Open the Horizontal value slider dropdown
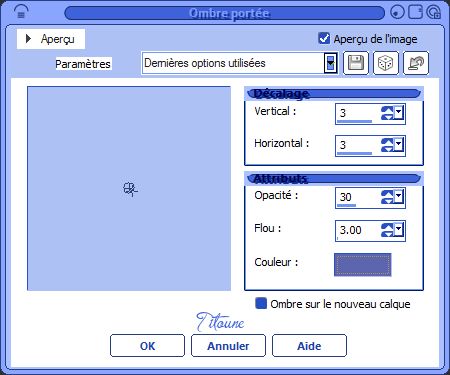 tap(399, 145)
